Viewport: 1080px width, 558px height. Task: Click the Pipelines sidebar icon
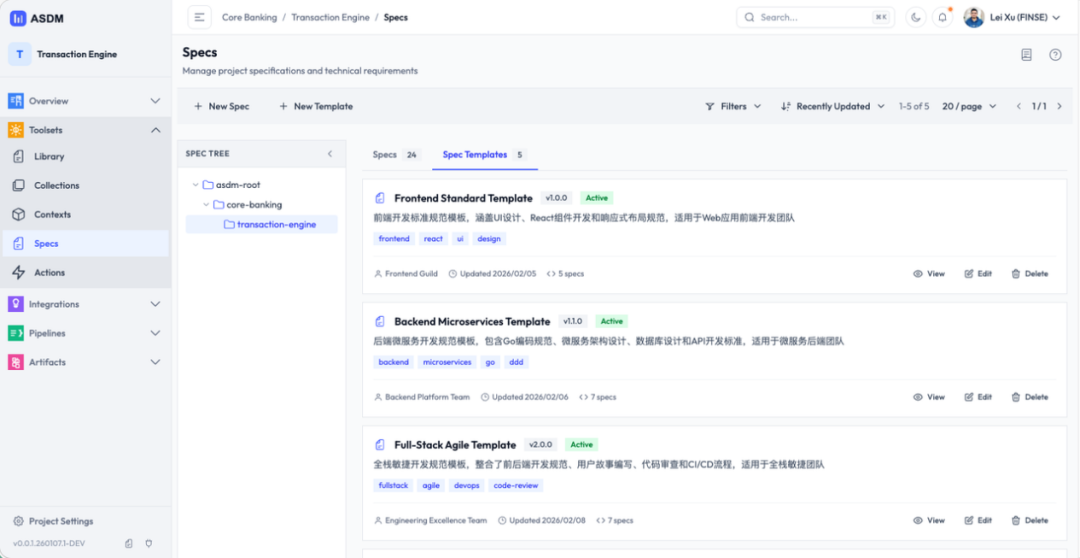[16, 333]
